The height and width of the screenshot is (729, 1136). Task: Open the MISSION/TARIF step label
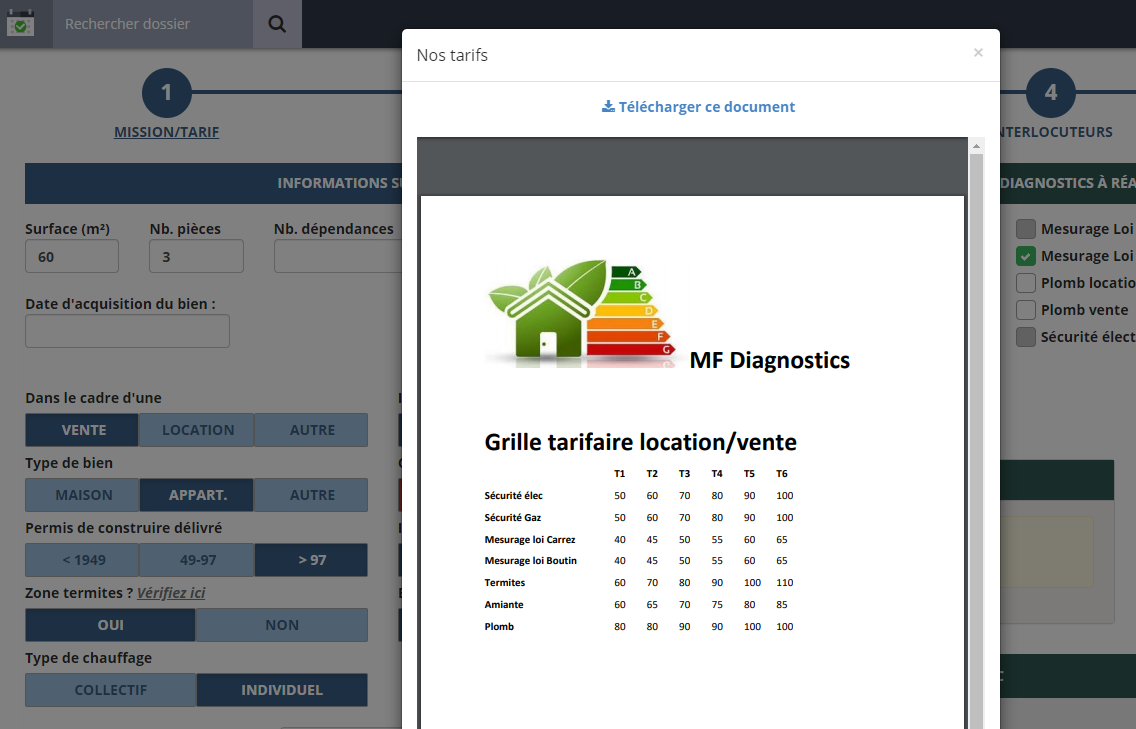tap(167, 132)
